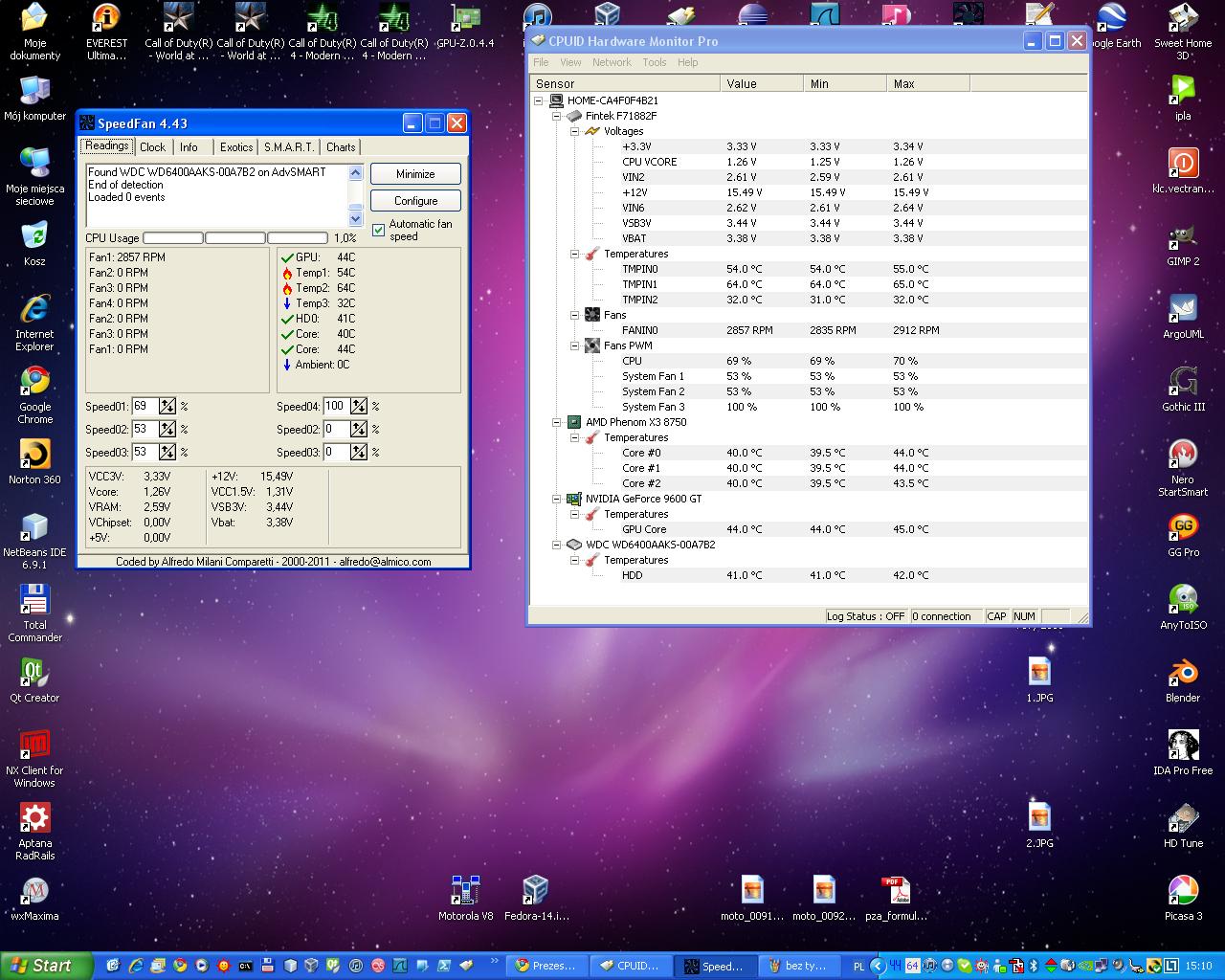1225x980 pixels.
Task: Adjust the Speed01 spinner arrows
Action: pos(167,406)
